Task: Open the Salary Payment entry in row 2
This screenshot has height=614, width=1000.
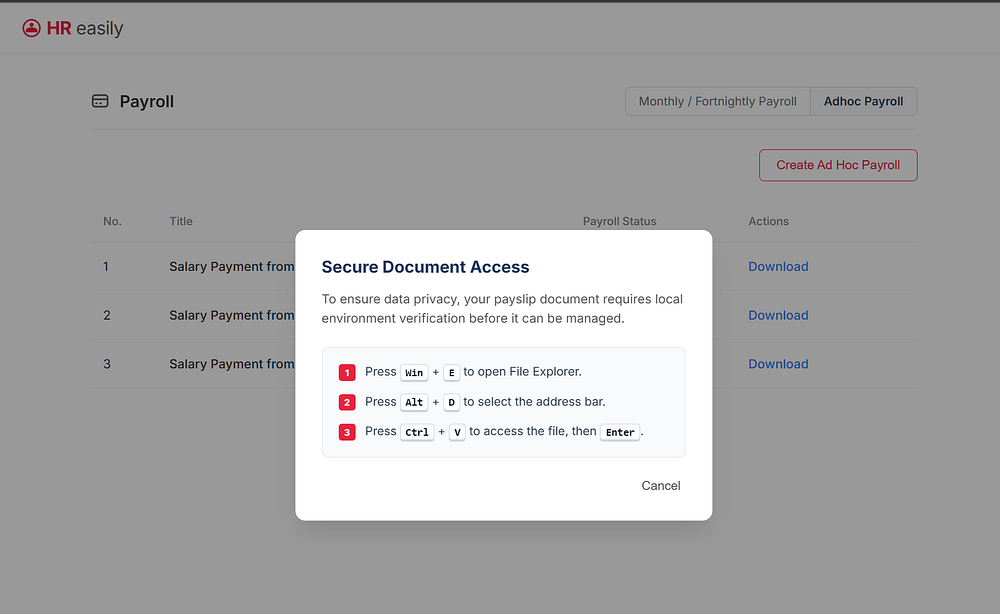Action: [x=232, y=315]
